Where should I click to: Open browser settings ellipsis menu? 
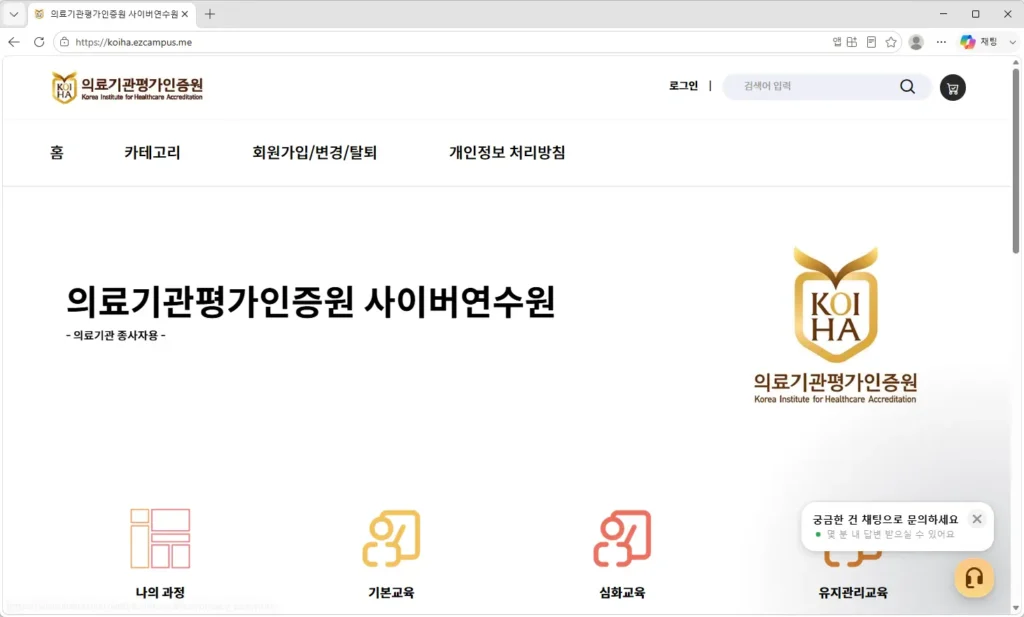click(x=941, y=42)
